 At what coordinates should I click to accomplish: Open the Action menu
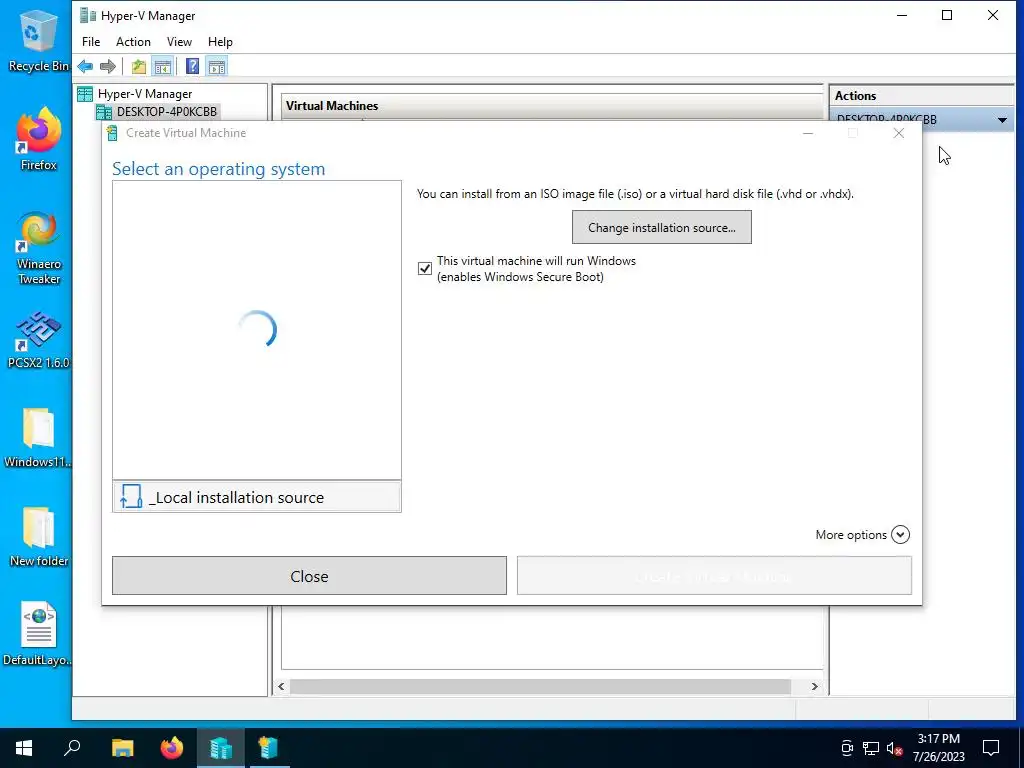(x=133, y=42)
